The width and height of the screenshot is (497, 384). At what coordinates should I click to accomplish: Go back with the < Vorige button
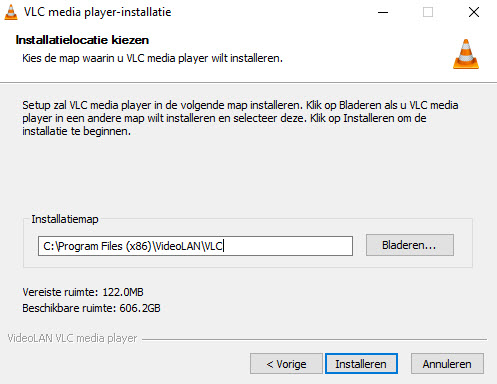(x=286, y=364)
